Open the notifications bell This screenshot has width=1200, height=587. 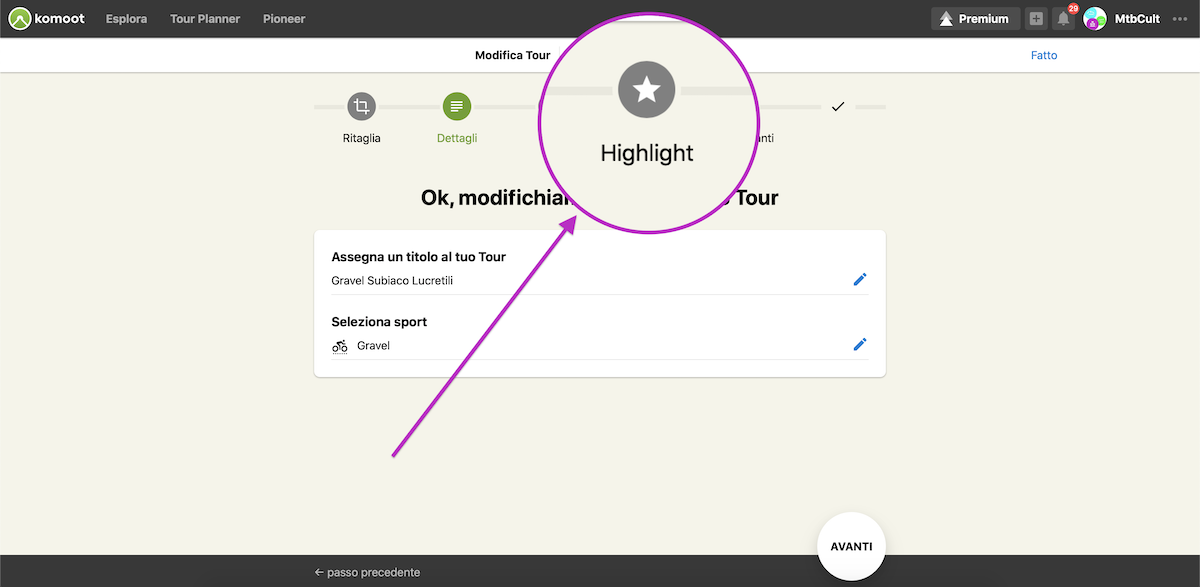(1063, 19)
